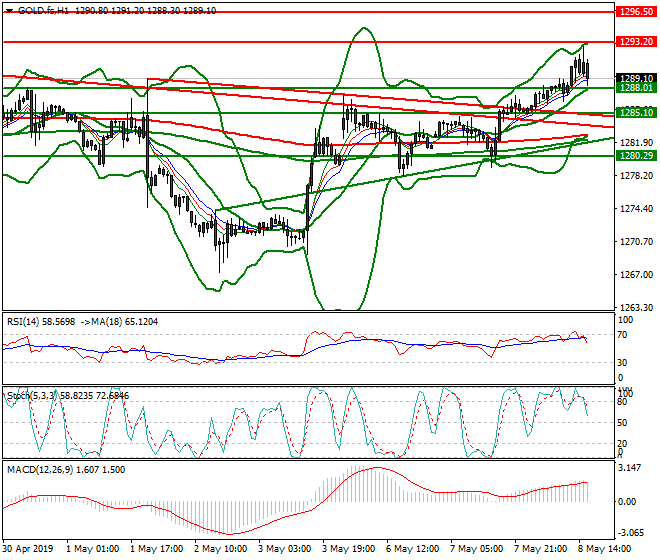This screenshot has width=660, height=560.
Task: Click the 1263.30 price scale value
Action: tap(636, 307)
